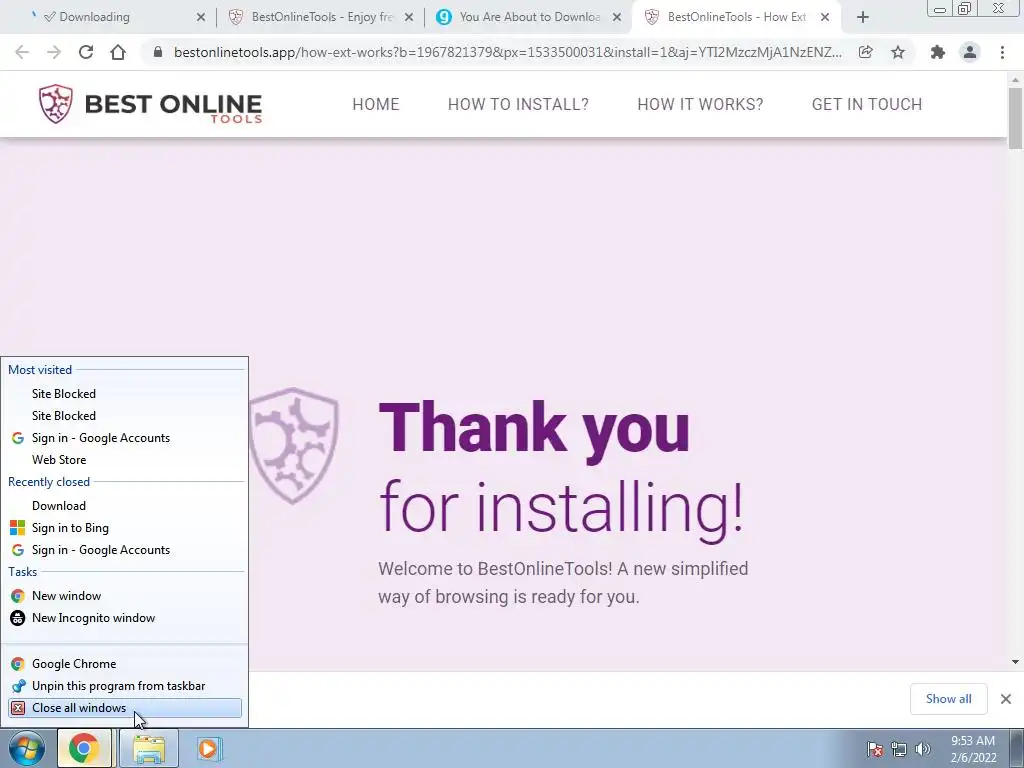Click the faded shield logo beside Thank you
1024x768 pixels.
[293, 445]
